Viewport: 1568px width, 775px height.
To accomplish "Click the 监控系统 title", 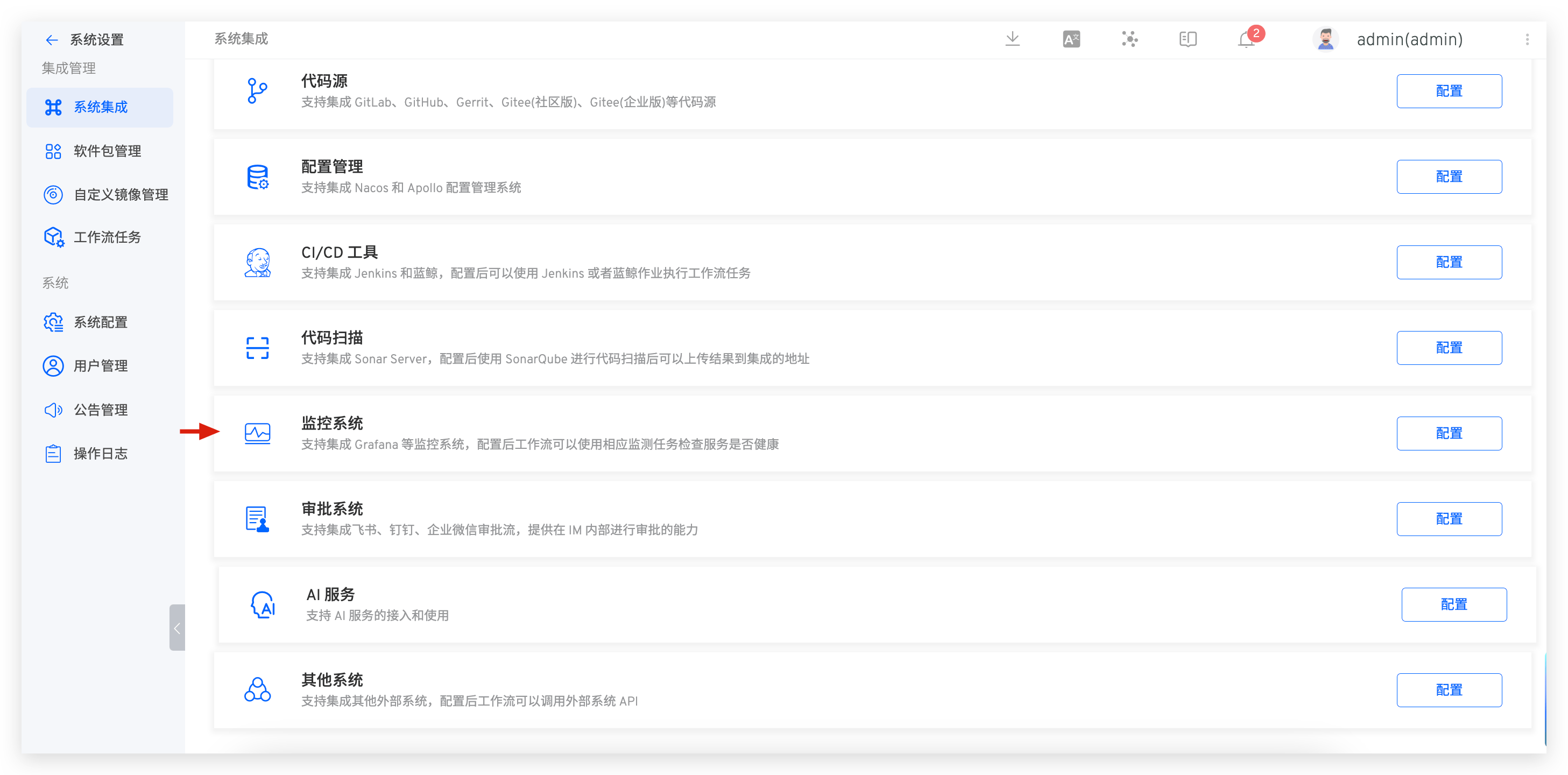I will pyautogui.click(x=333, y=423).
